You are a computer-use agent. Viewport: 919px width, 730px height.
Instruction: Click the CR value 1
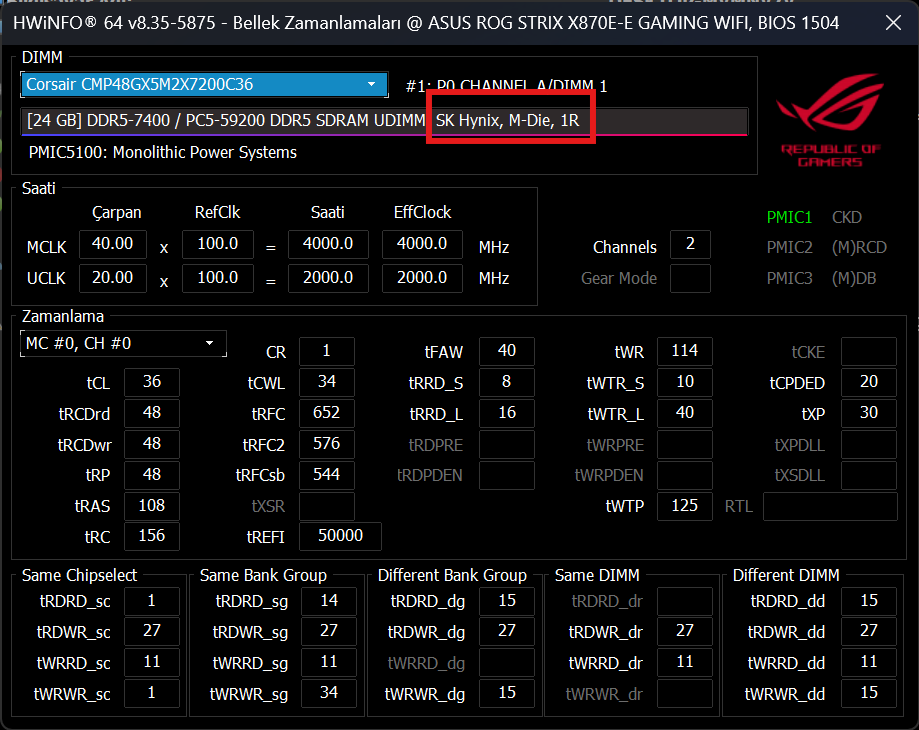pyautogui.click(x=326, y=351)
